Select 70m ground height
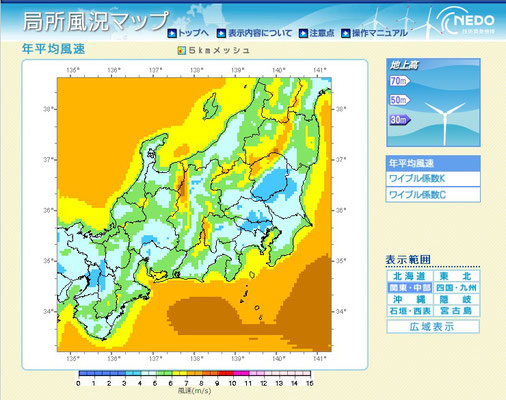This screenshot has width=506, height=400. 399,81
